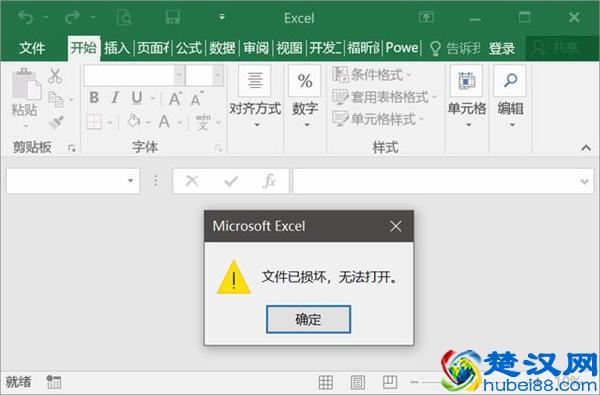Switch to the 页面布局 tab
Viewport: 600px width, 395px height.
(153, 48)
